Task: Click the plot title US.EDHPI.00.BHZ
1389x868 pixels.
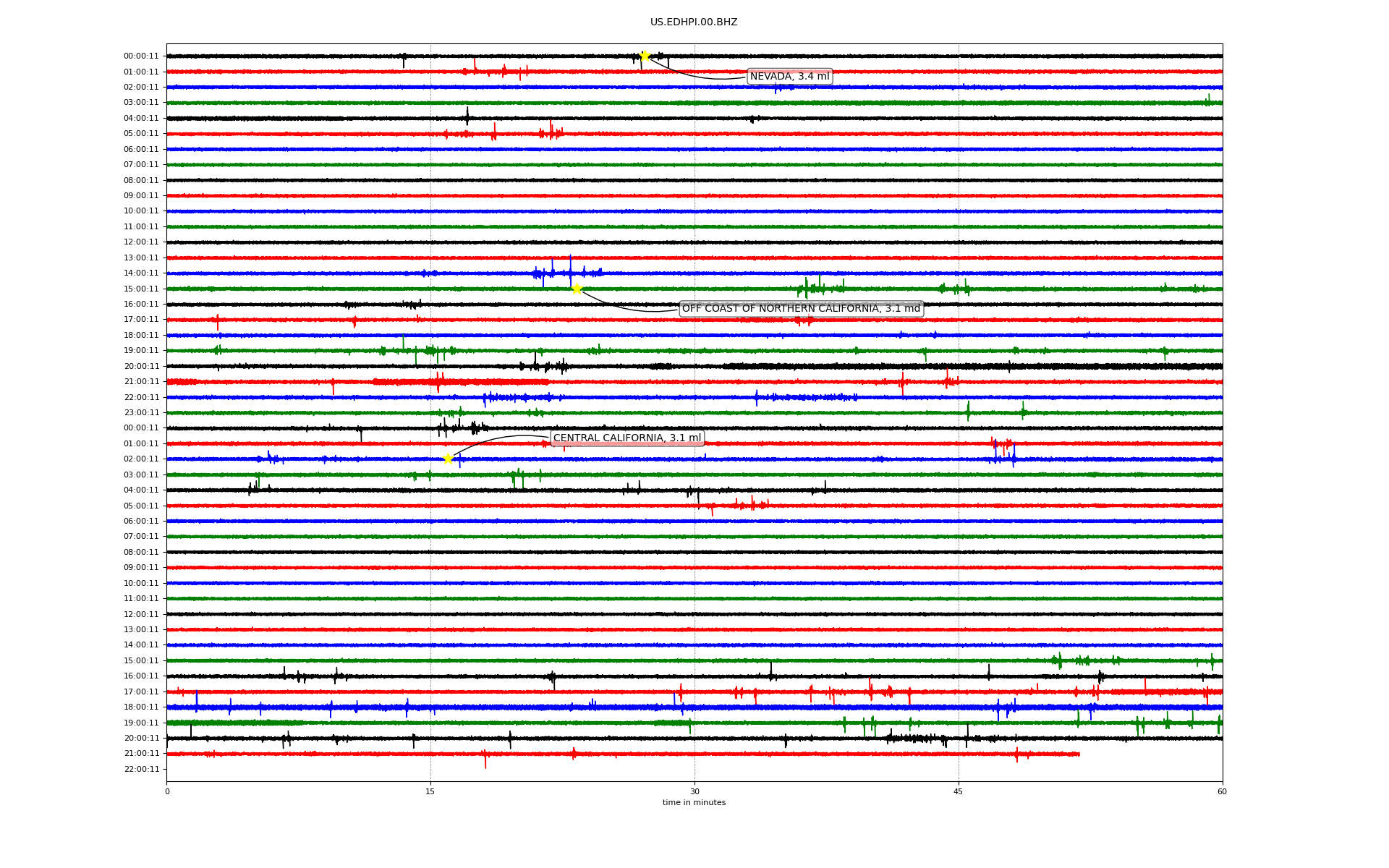Action: click(694, 22)
